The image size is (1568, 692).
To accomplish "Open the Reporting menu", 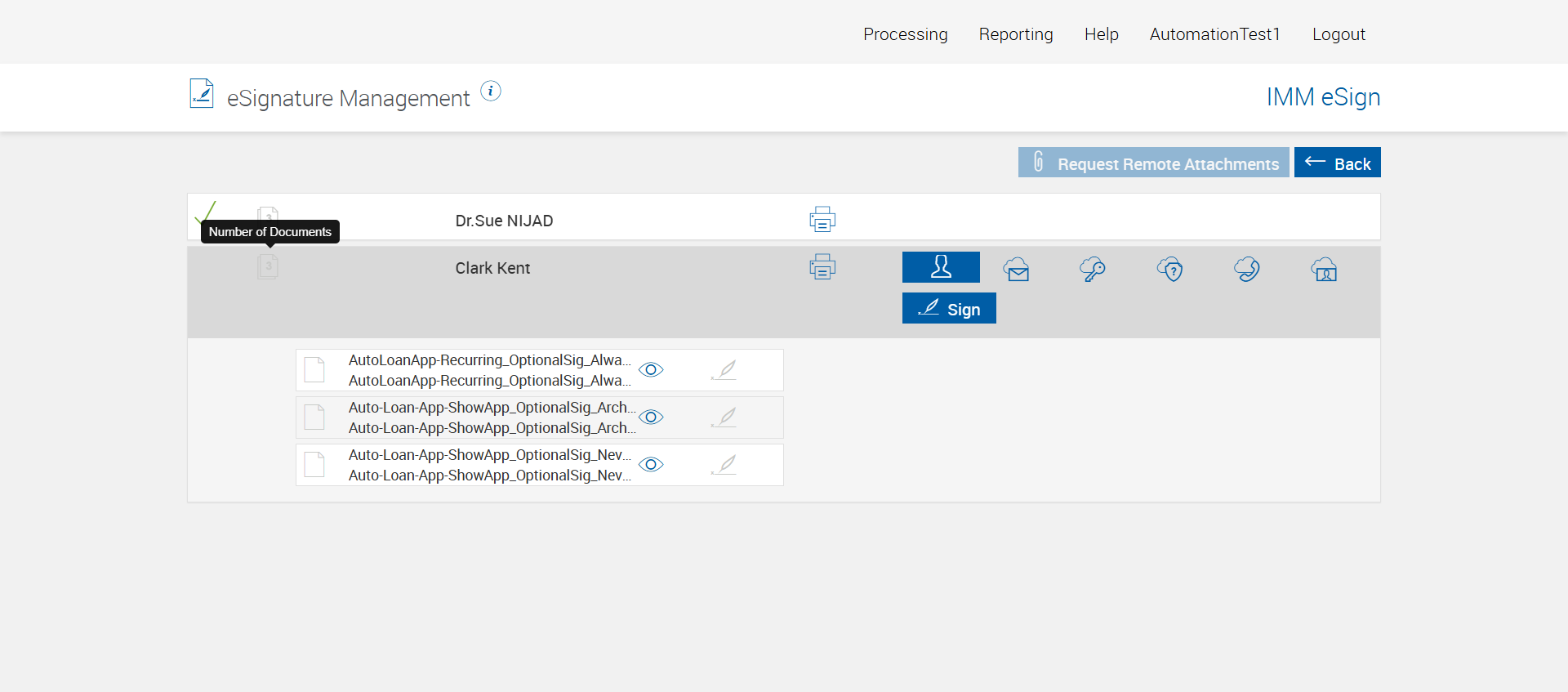I will [x=1016, y=34].
